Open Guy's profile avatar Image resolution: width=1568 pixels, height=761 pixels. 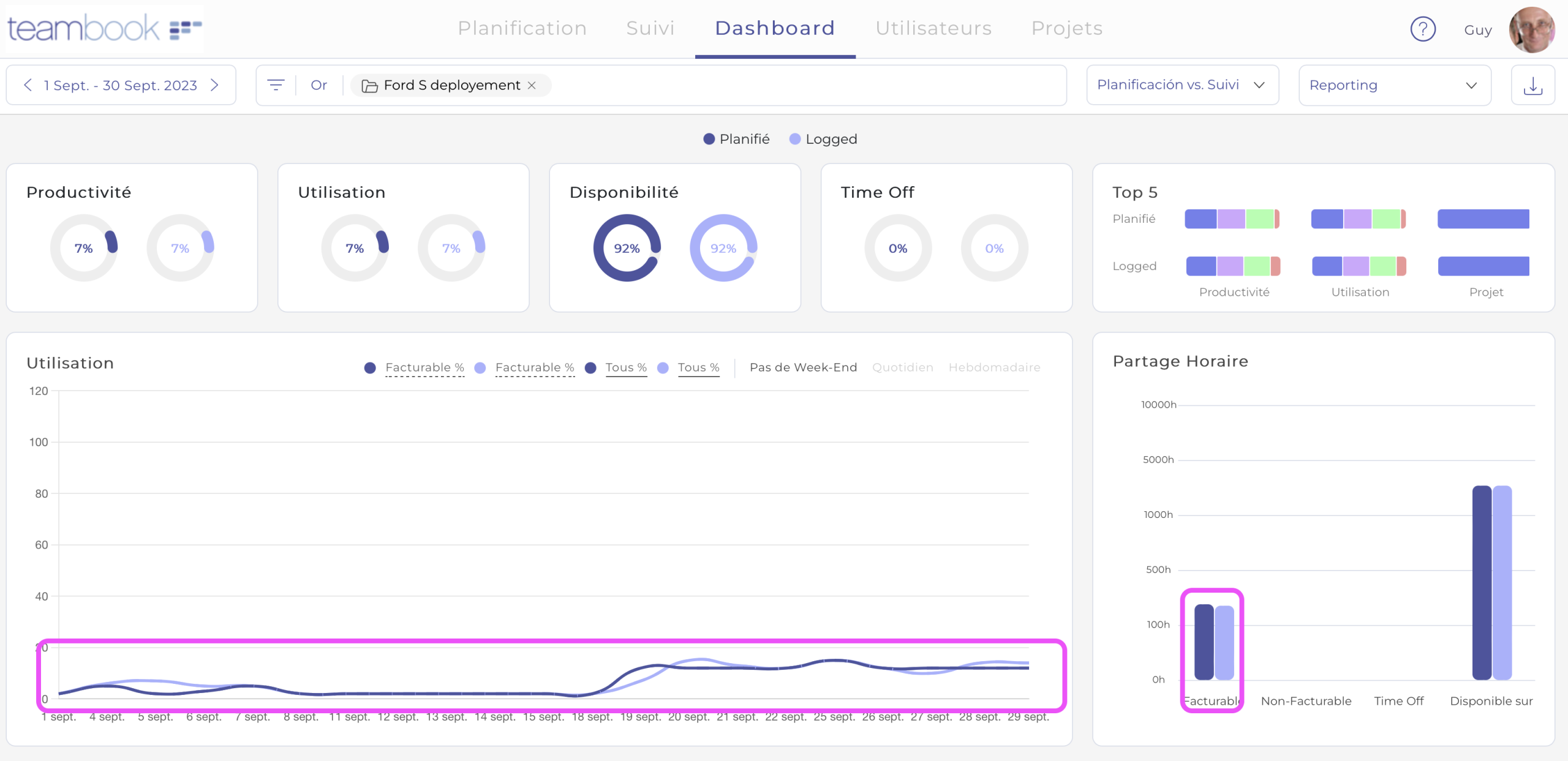pos(1531,29)
